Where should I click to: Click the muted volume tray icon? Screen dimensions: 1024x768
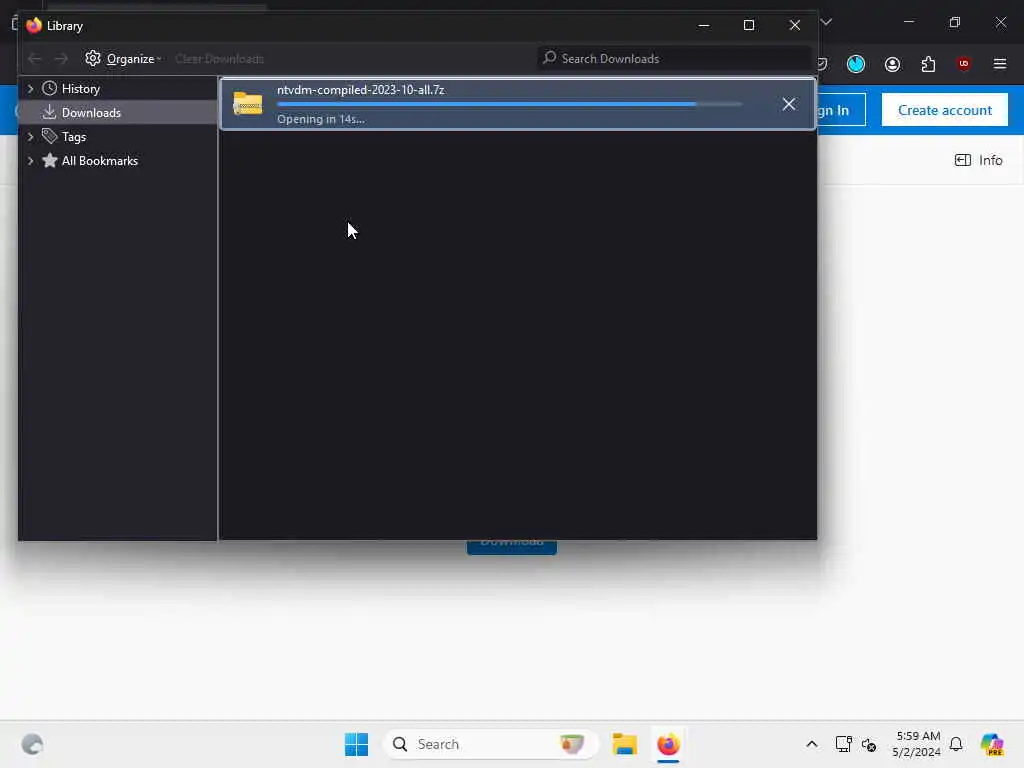point(869,744)
